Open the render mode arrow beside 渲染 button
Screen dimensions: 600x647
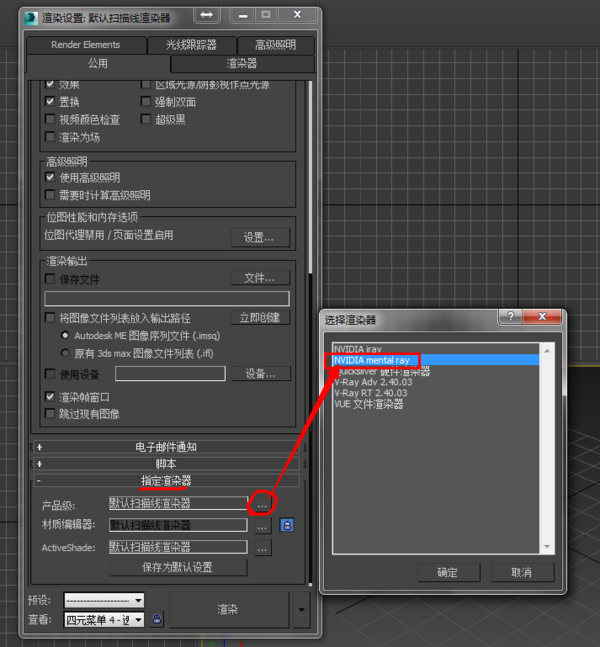pyautogui.click(x=302, y=609)
